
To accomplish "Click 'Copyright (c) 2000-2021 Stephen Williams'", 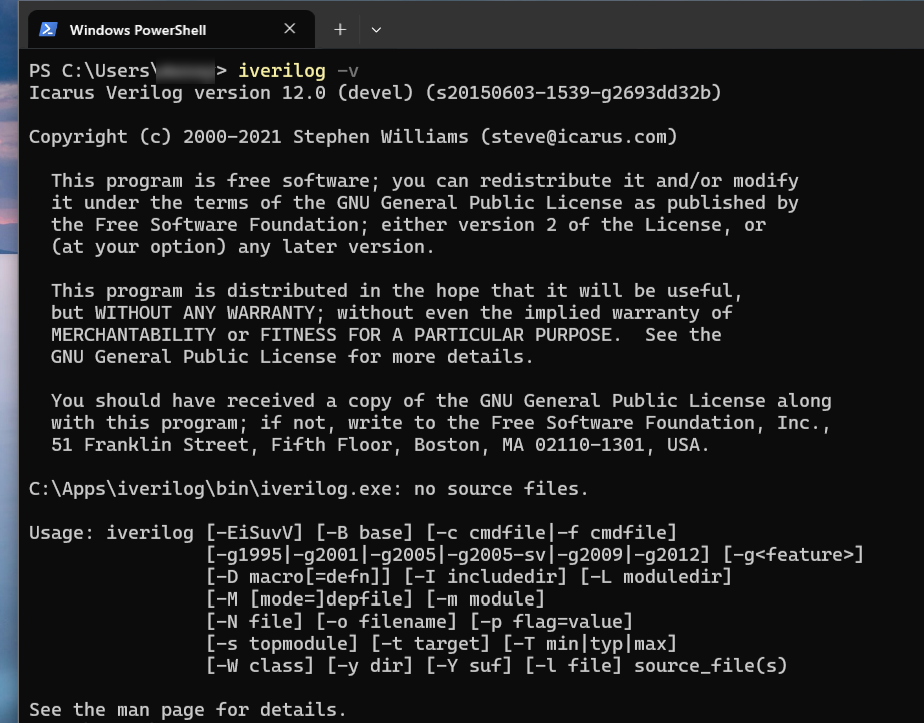I will coord(249,137).
